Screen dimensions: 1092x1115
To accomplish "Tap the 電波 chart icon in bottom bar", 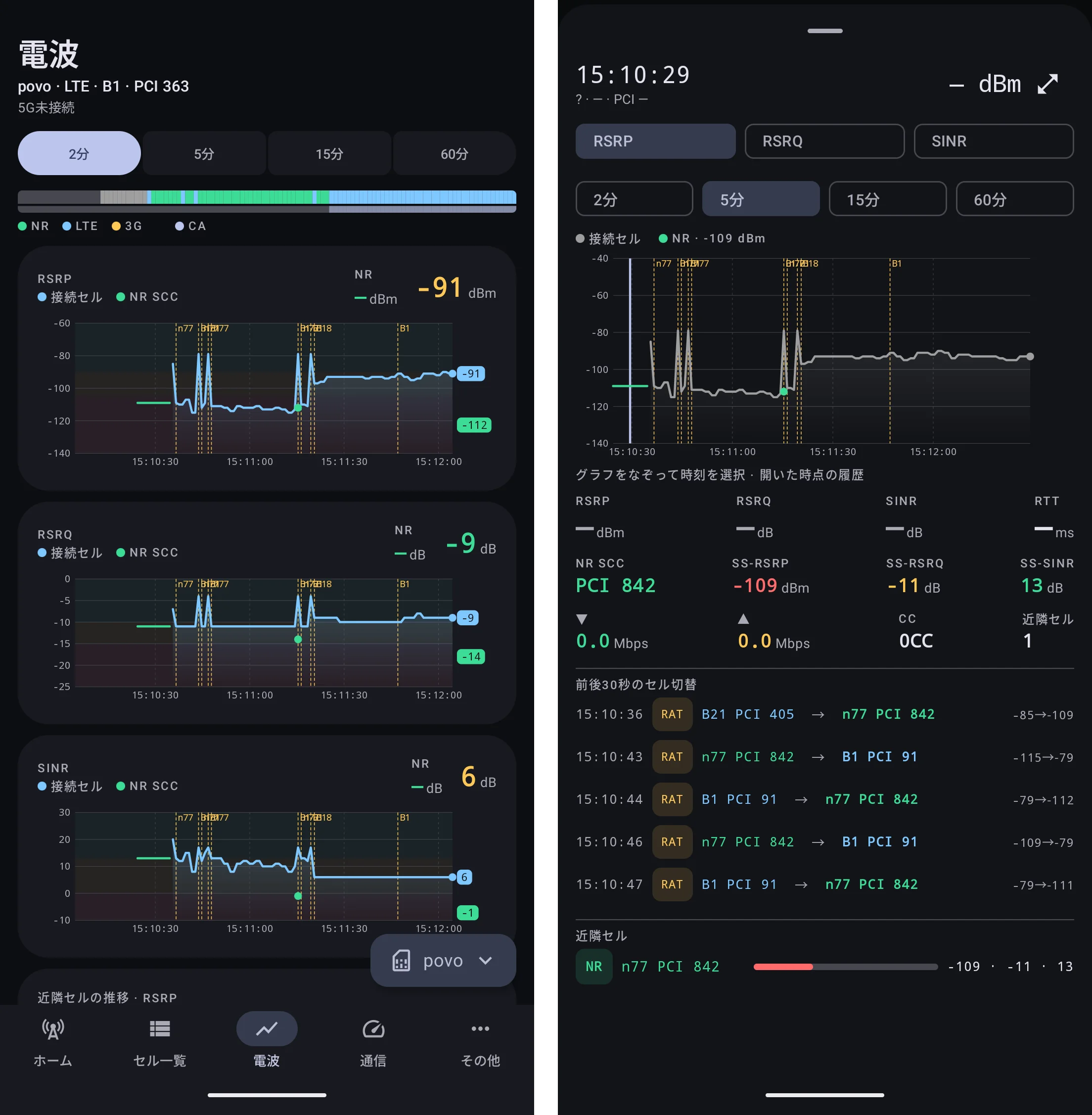I will pyautogui.click(x=267, y=1029).
